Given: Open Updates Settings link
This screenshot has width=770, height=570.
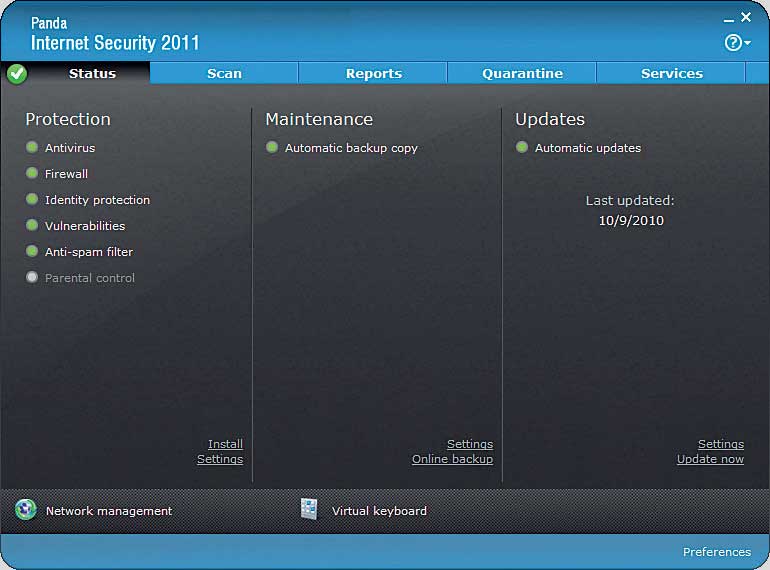Looking at the screenshot, I should pos(721,444).
